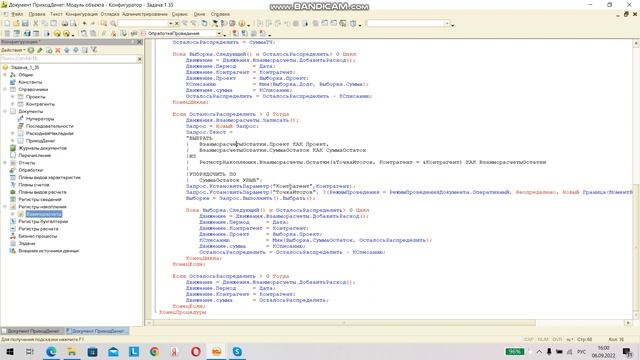
Task: Open the Сервис menu
Action: tap(180, 14)
